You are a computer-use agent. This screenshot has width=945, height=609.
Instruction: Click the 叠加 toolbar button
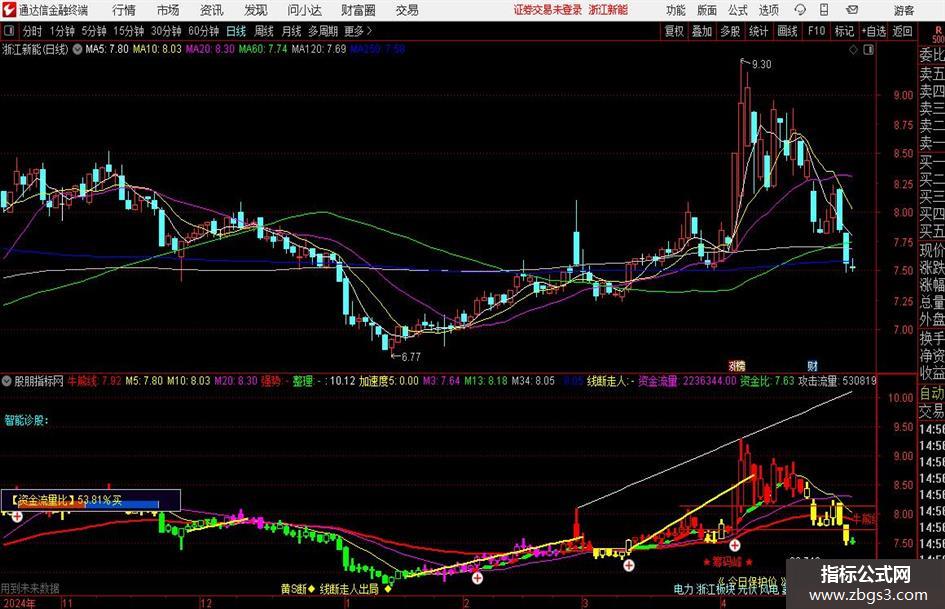[702, 31]
